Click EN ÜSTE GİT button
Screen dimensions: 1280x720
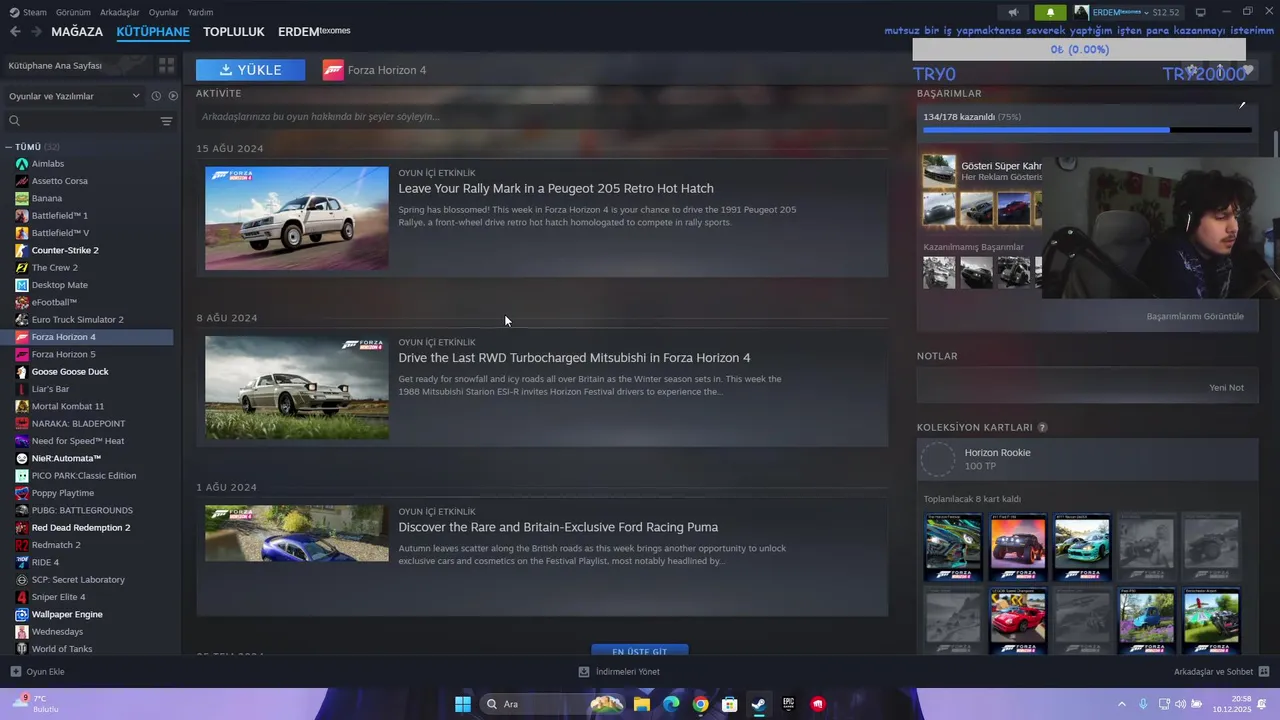[640, 651]
